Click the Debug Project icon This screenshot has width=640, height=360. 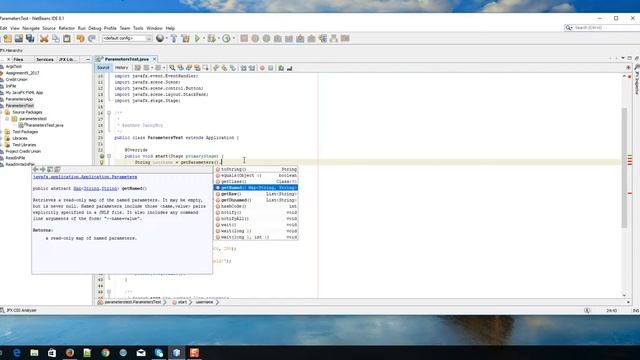[x=211, y=38]
